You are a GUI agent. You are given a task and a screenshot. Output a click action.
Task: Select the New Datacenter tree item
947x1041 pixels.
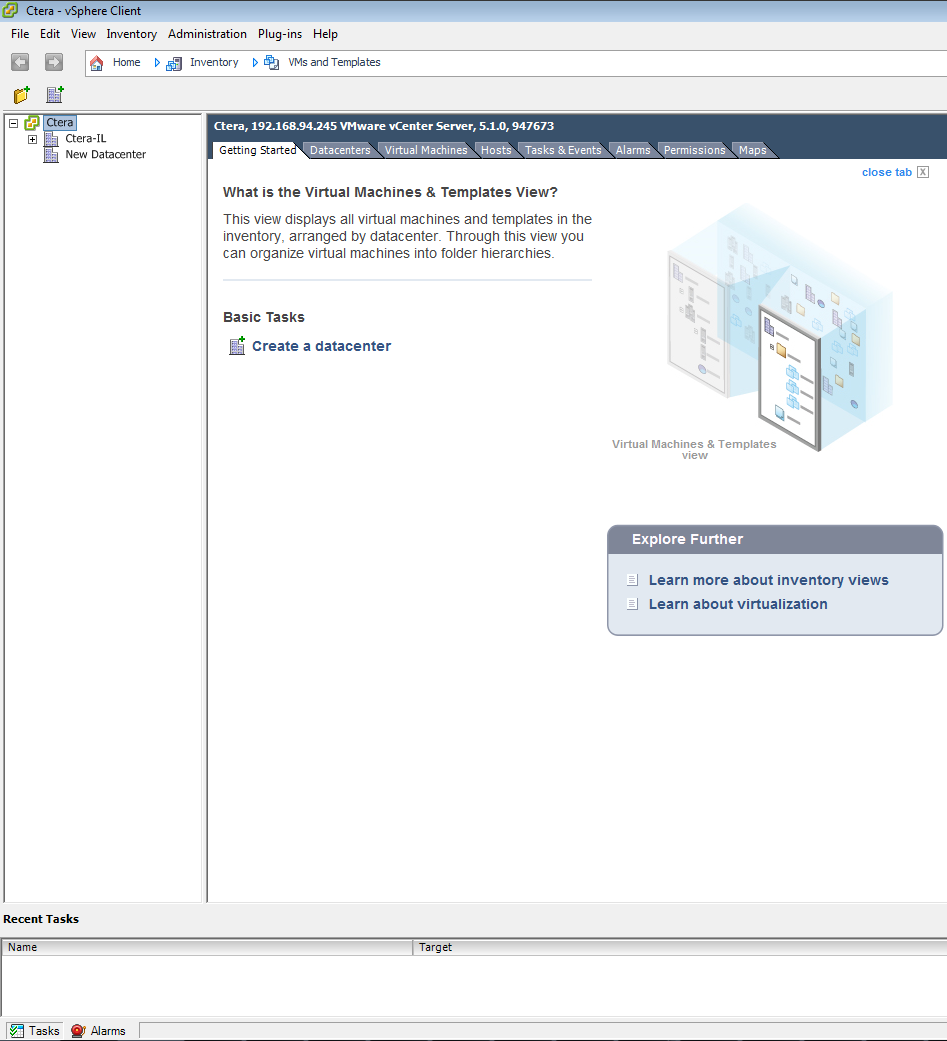coord(106,155)
